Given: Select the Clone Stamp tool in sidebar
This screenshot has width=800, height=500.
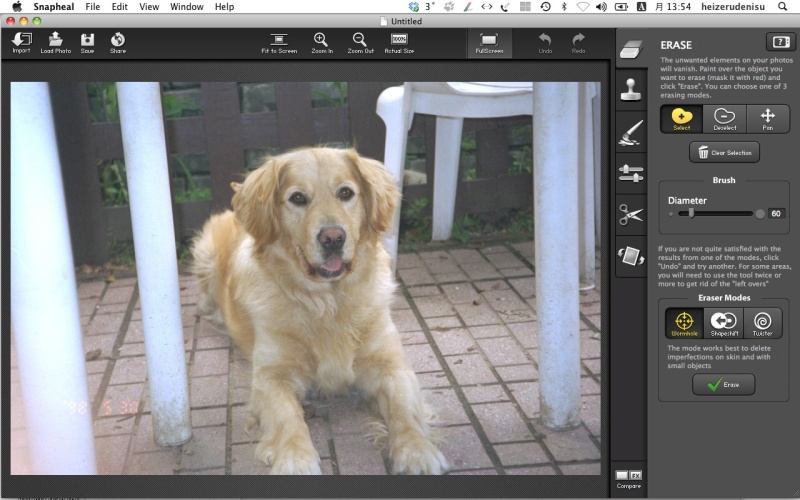Looking at the screenshot, I should pos(631,90).
